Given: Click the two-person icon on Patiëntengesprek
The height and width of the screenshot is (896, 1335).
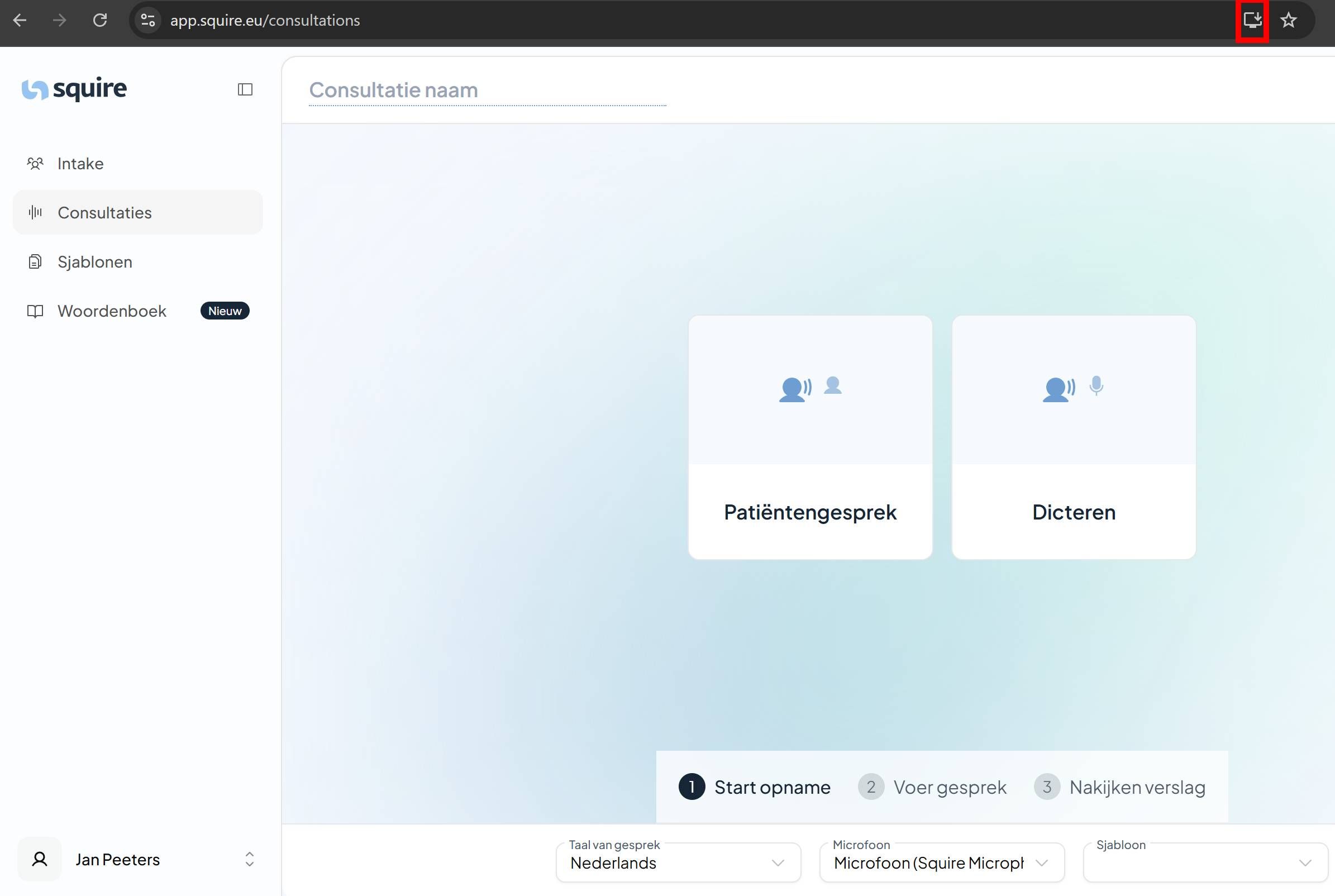Looking at the screenshot, I should [x=810, y=389].
